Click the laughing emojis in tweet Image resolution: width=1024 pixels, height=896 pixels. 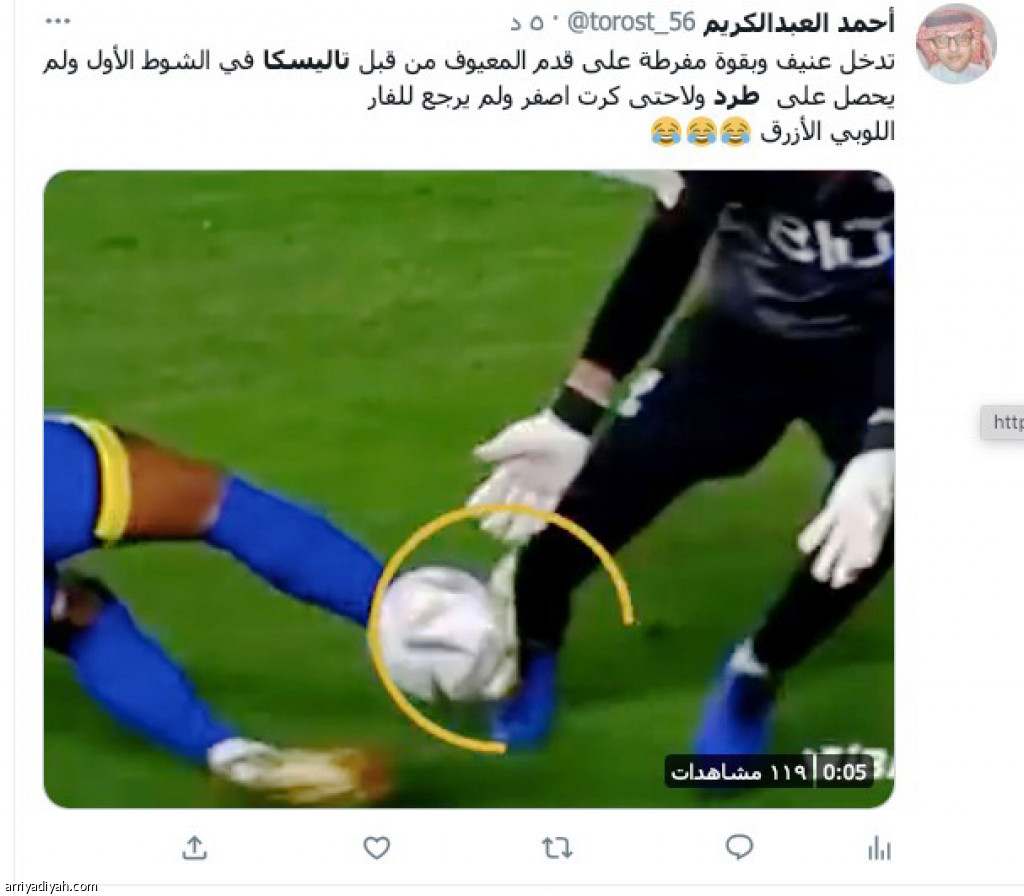700,132
